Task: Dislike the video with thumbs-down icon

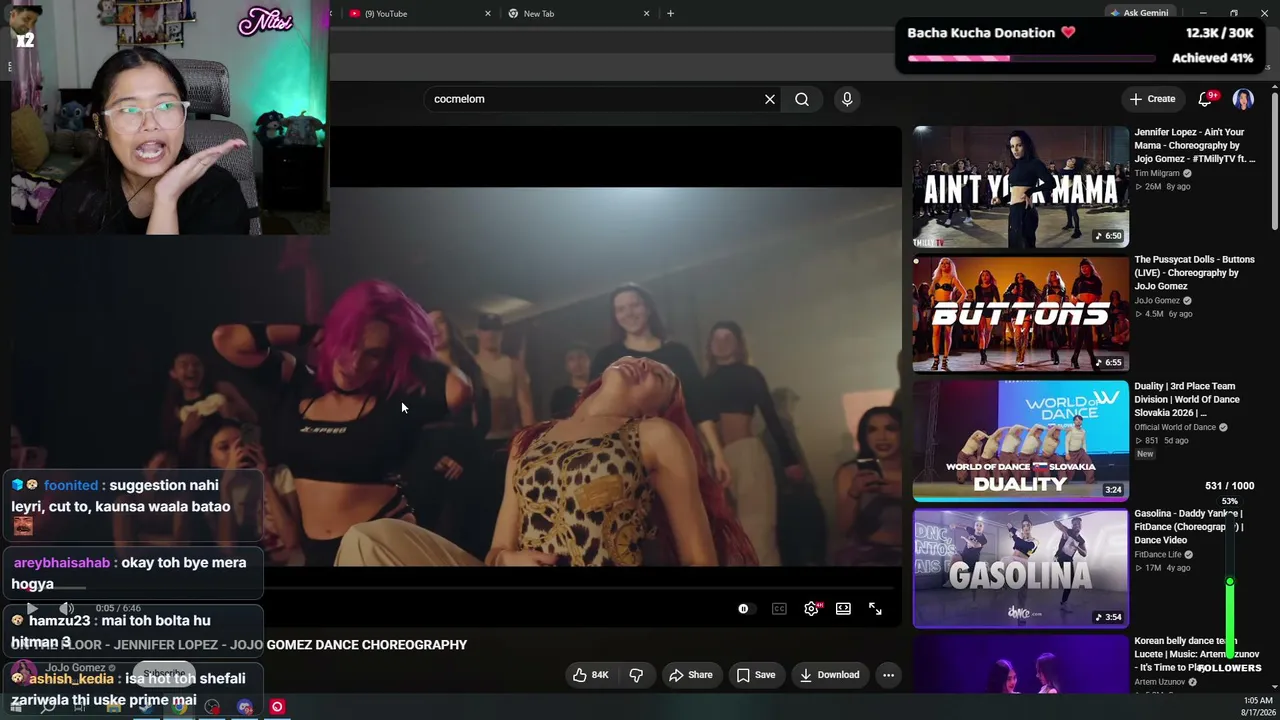Action: coord(636,675)
